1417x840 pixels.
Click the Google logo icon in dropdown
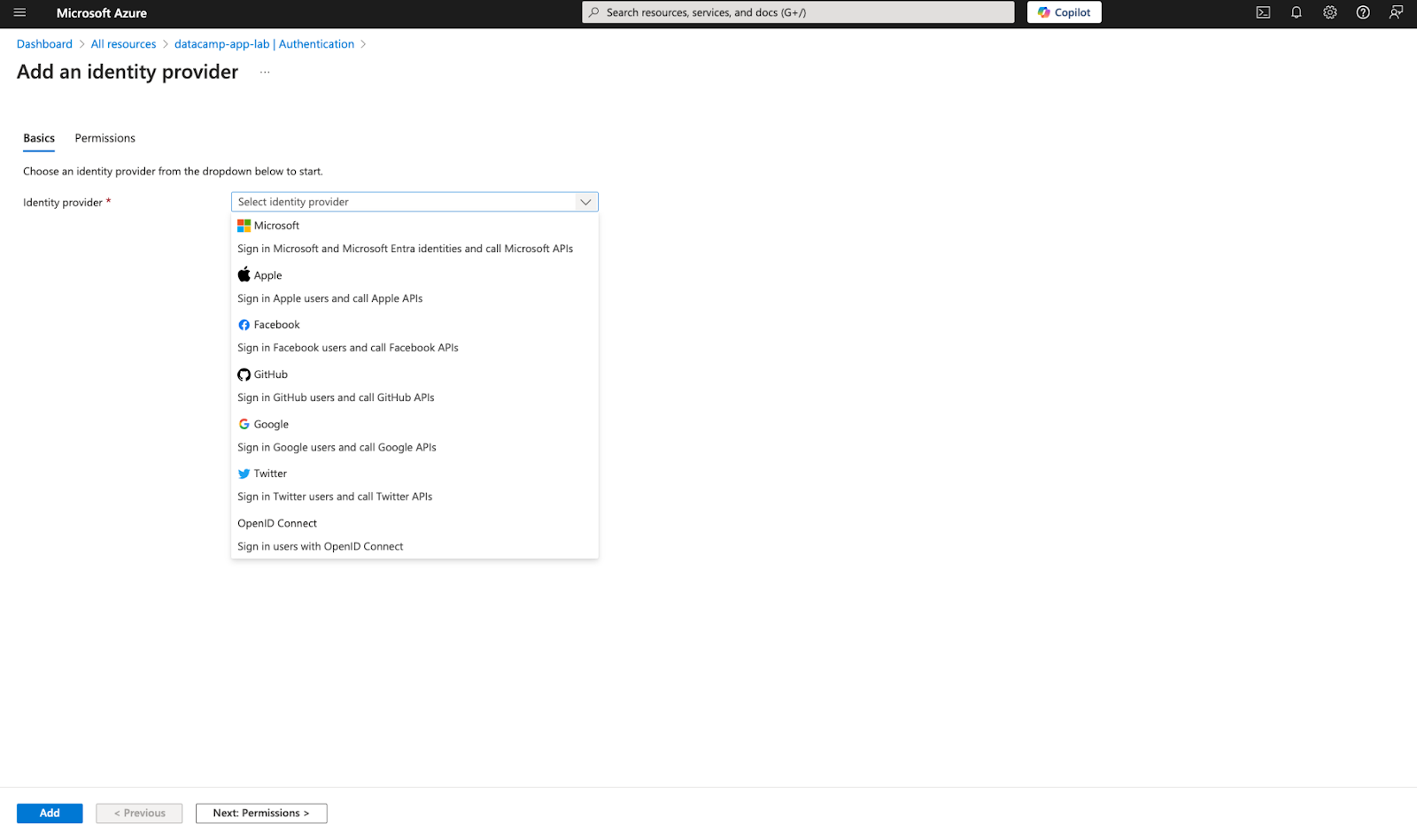pyautogui.click(x=244, y=424)
